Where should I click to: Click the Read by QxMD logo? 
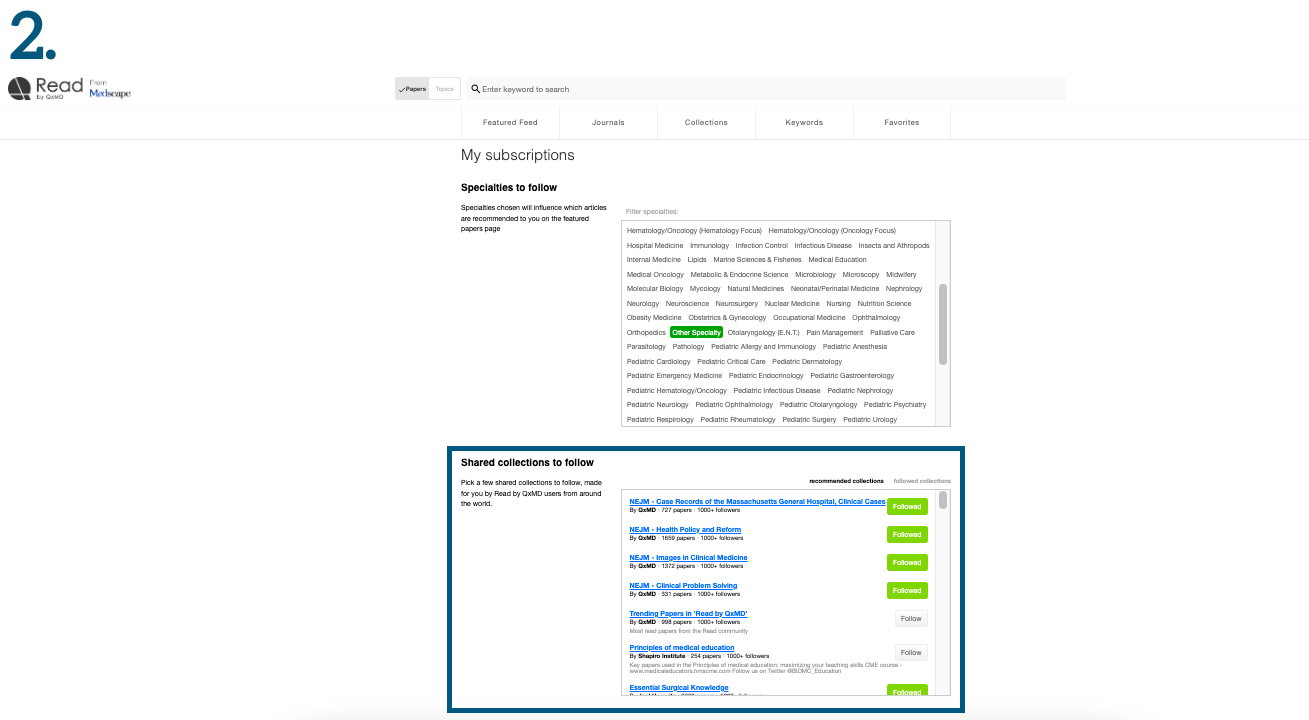click(x=45, y=89)
